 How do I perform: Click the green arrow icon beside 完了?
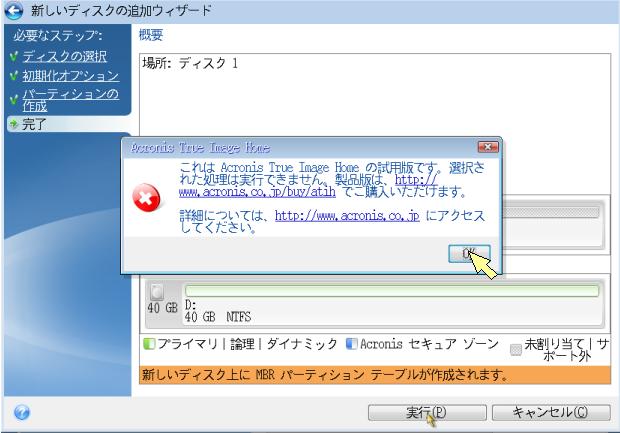[14, 124]
